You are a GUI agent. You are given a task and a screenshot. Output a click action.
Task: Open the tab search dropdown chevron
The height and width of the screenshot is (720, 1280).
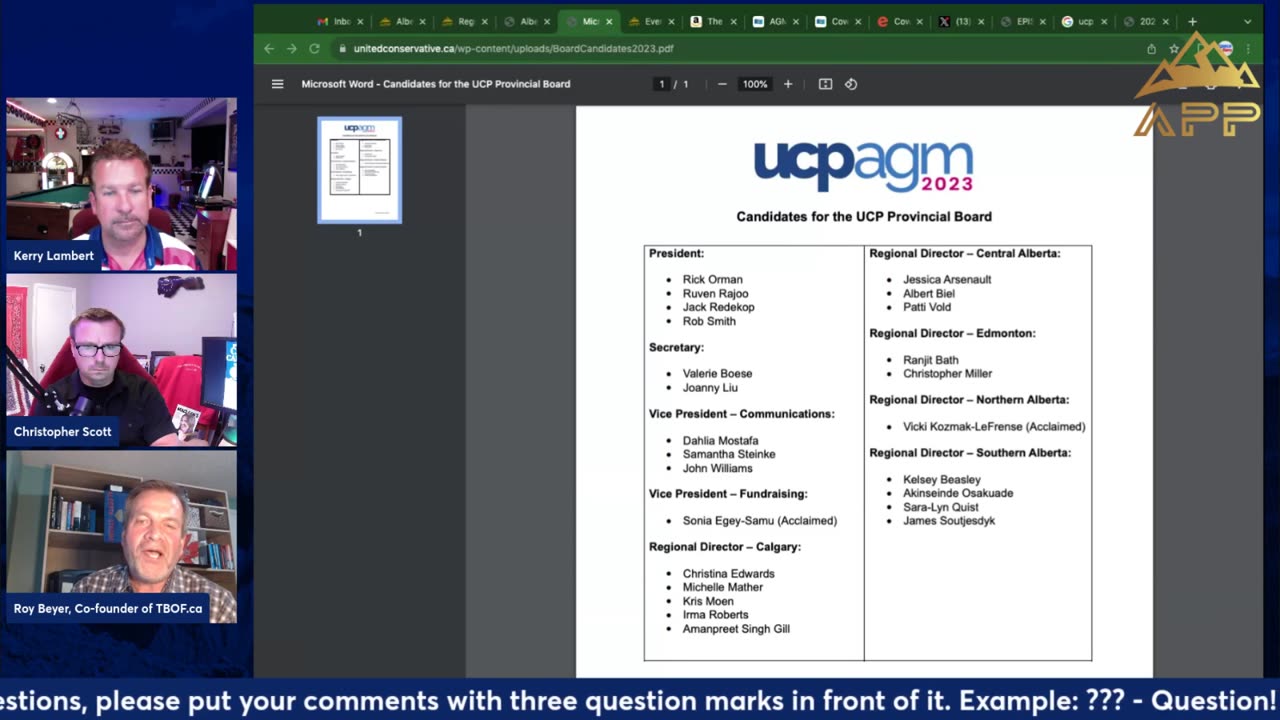1247,21
